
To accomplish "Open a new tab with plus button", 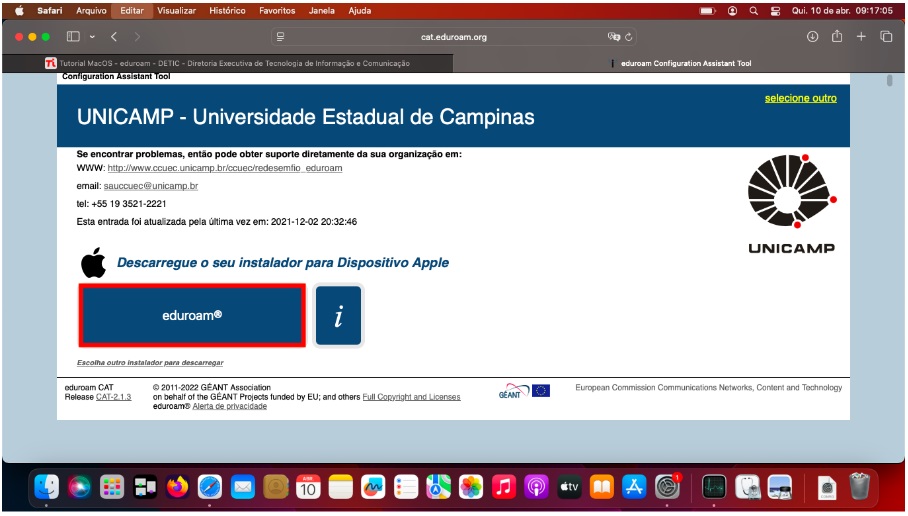I will click(861, 36).
